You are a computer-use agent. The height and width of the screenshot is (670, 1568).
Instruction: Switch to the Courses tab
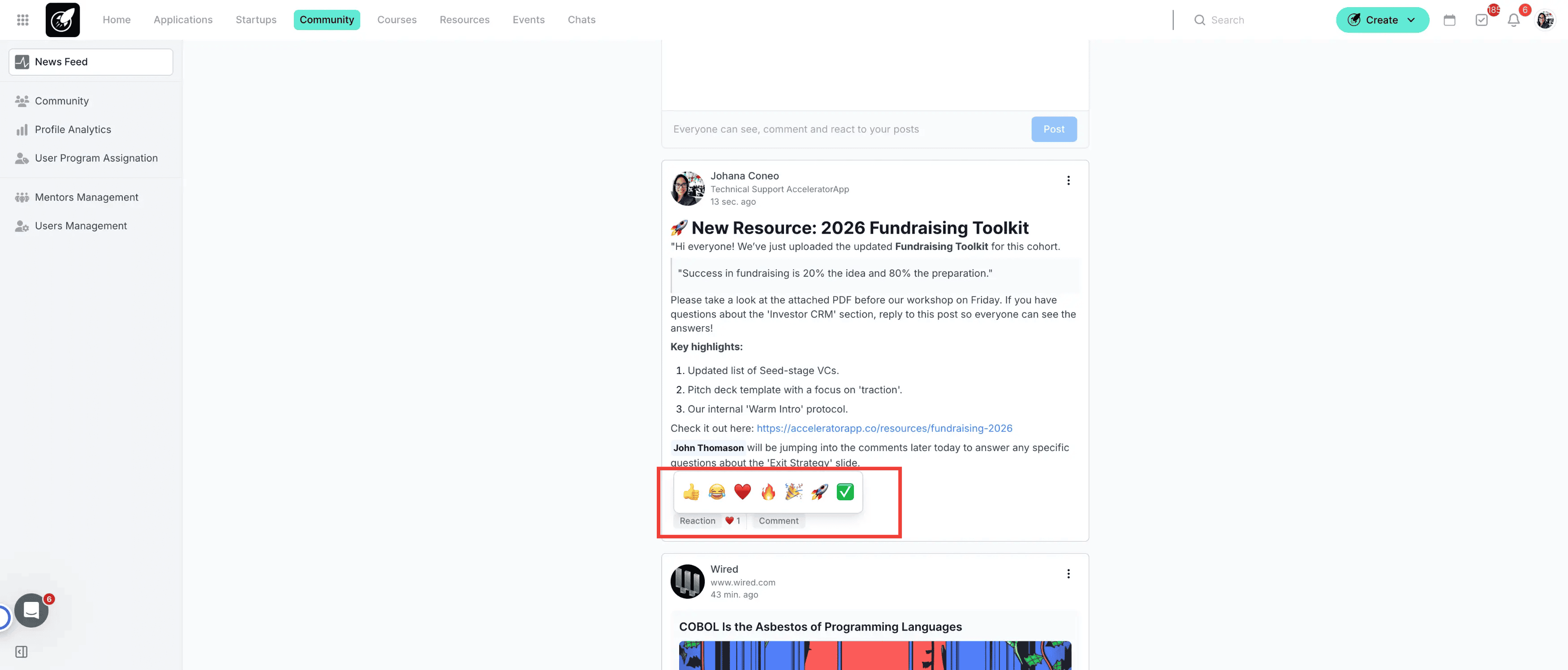pos(397,20)
